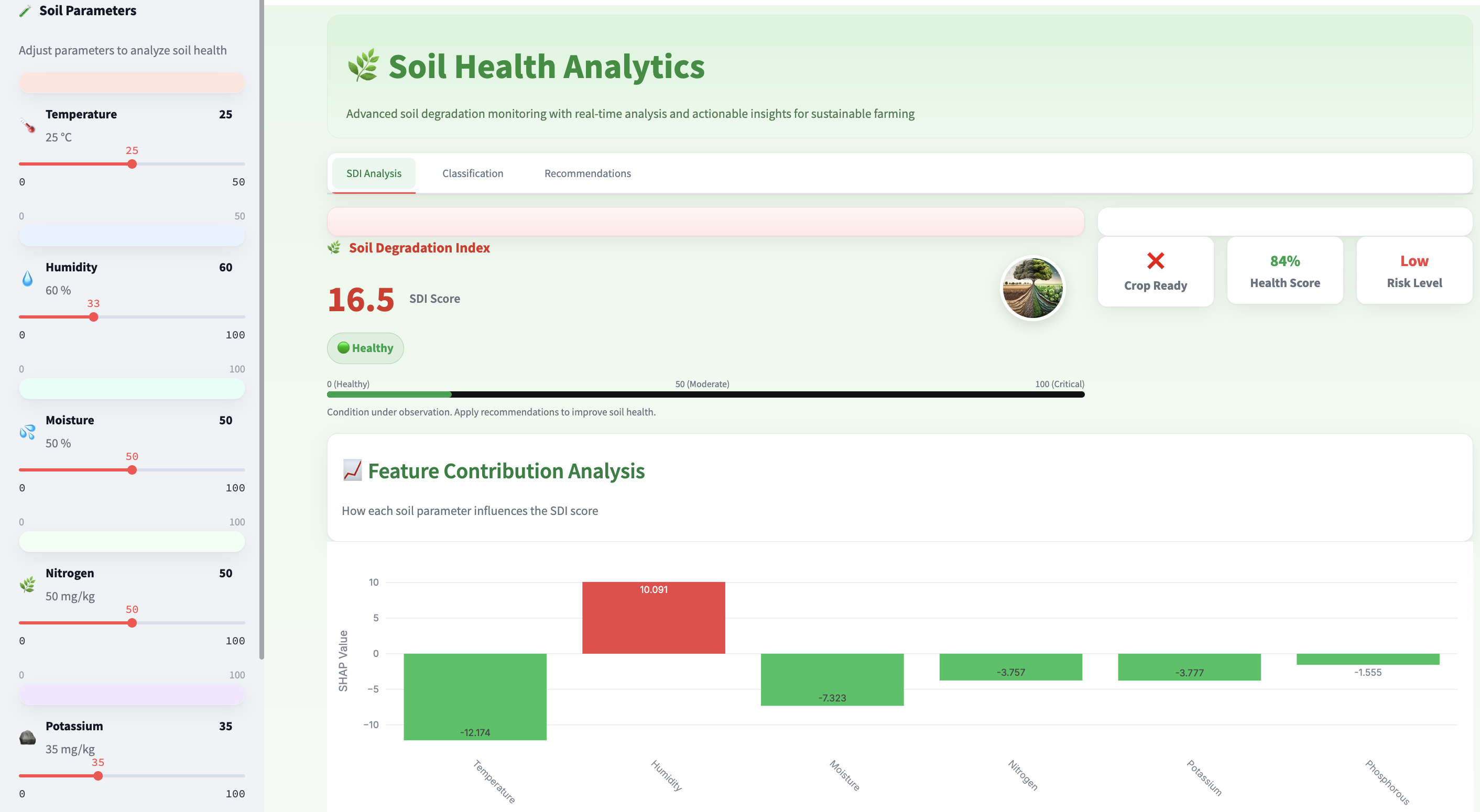Click the rock icon beside Potassium

[x=27, y=737]
